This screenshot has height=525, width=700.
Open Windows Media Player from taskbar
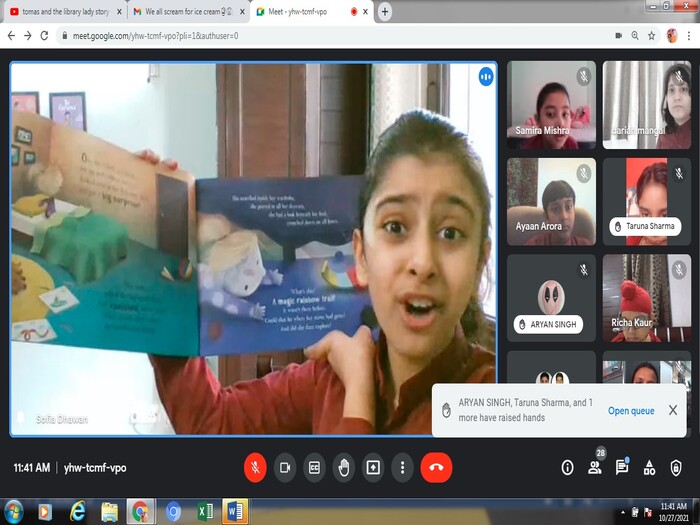45,512
